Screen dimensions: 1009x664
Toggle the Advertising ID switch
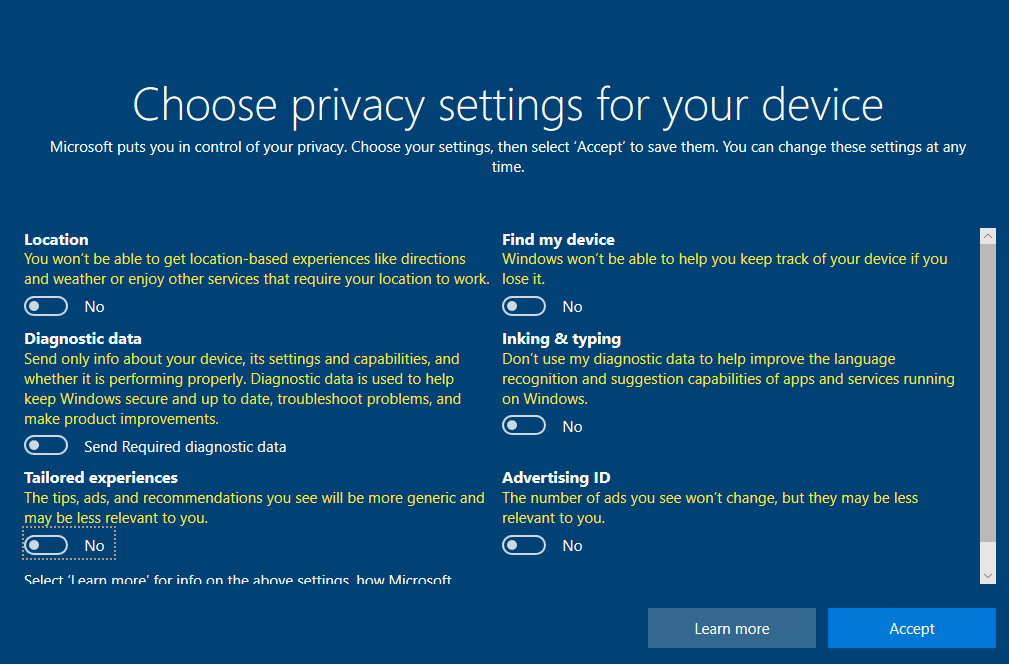(524, 545)
